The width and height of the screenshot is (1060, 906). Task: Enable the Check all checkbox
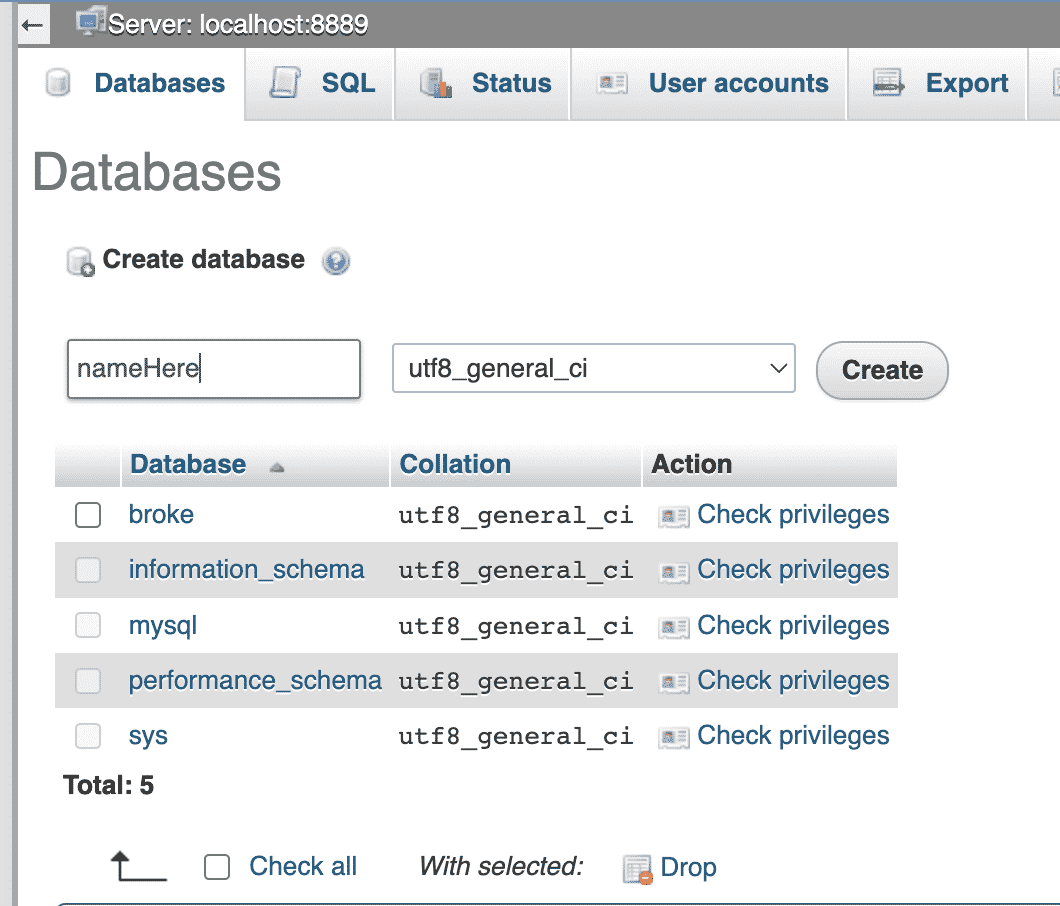pyautogui.click(x=217, y=867)
